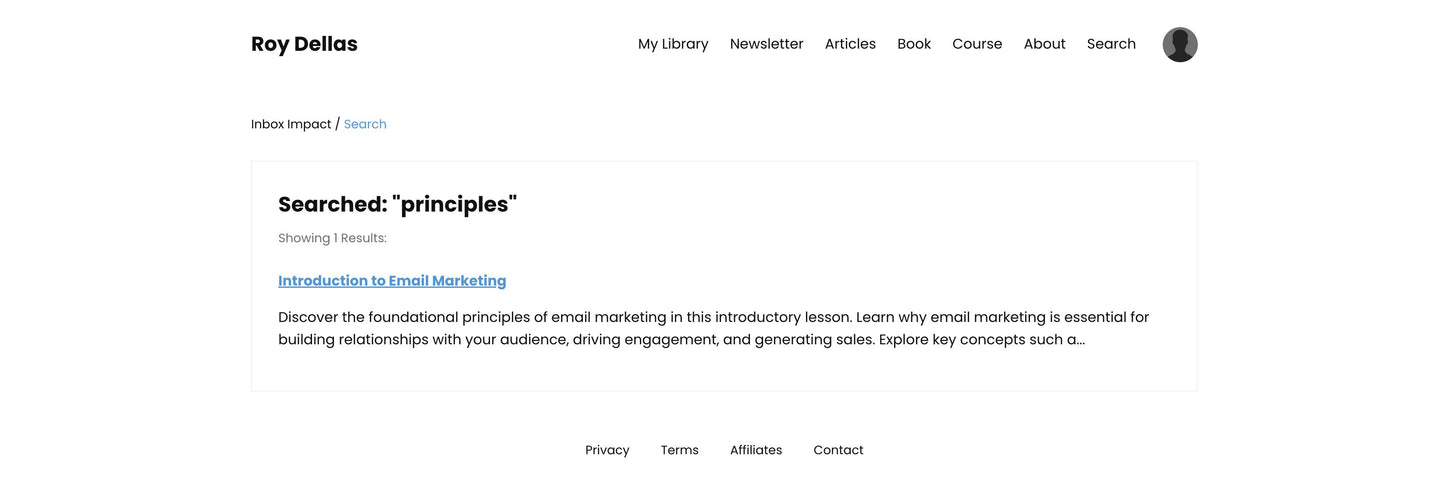Open the My Library nav item
1445x502 pixels.
[673, 44]
